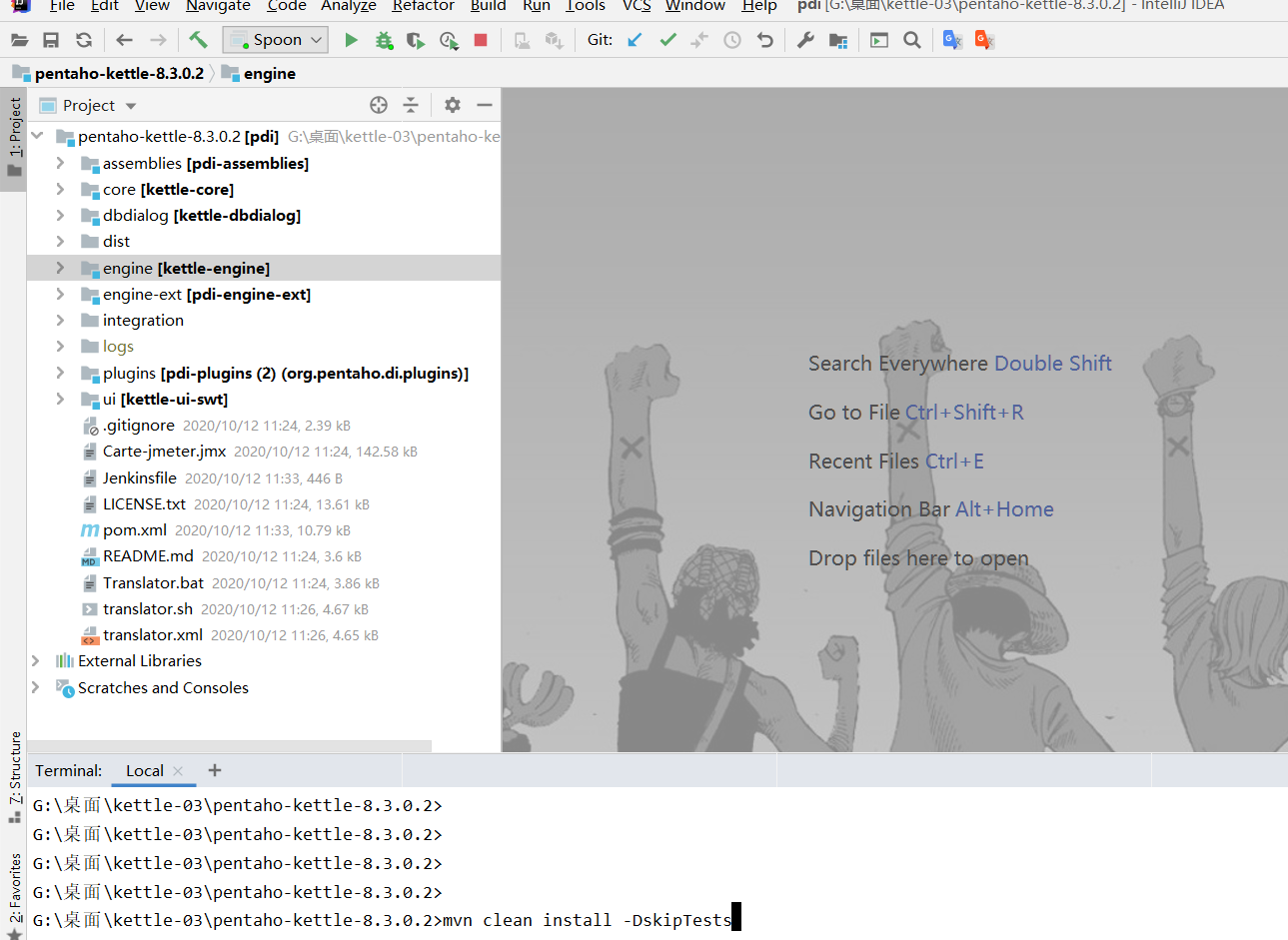Open Project panel gear settings
The image size is (1288, 940).
click(x=453, y=105)
